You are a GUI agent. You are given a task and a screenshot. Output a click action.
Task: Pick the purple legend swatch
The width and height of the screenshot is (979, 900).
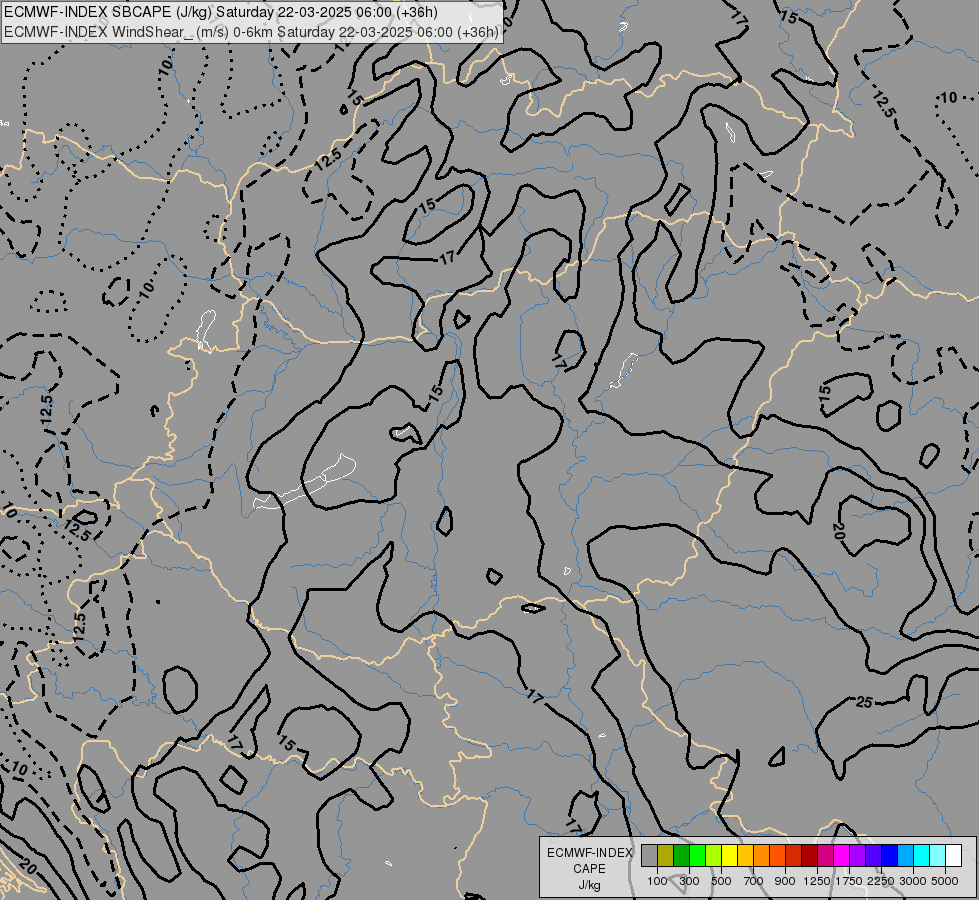858,855
